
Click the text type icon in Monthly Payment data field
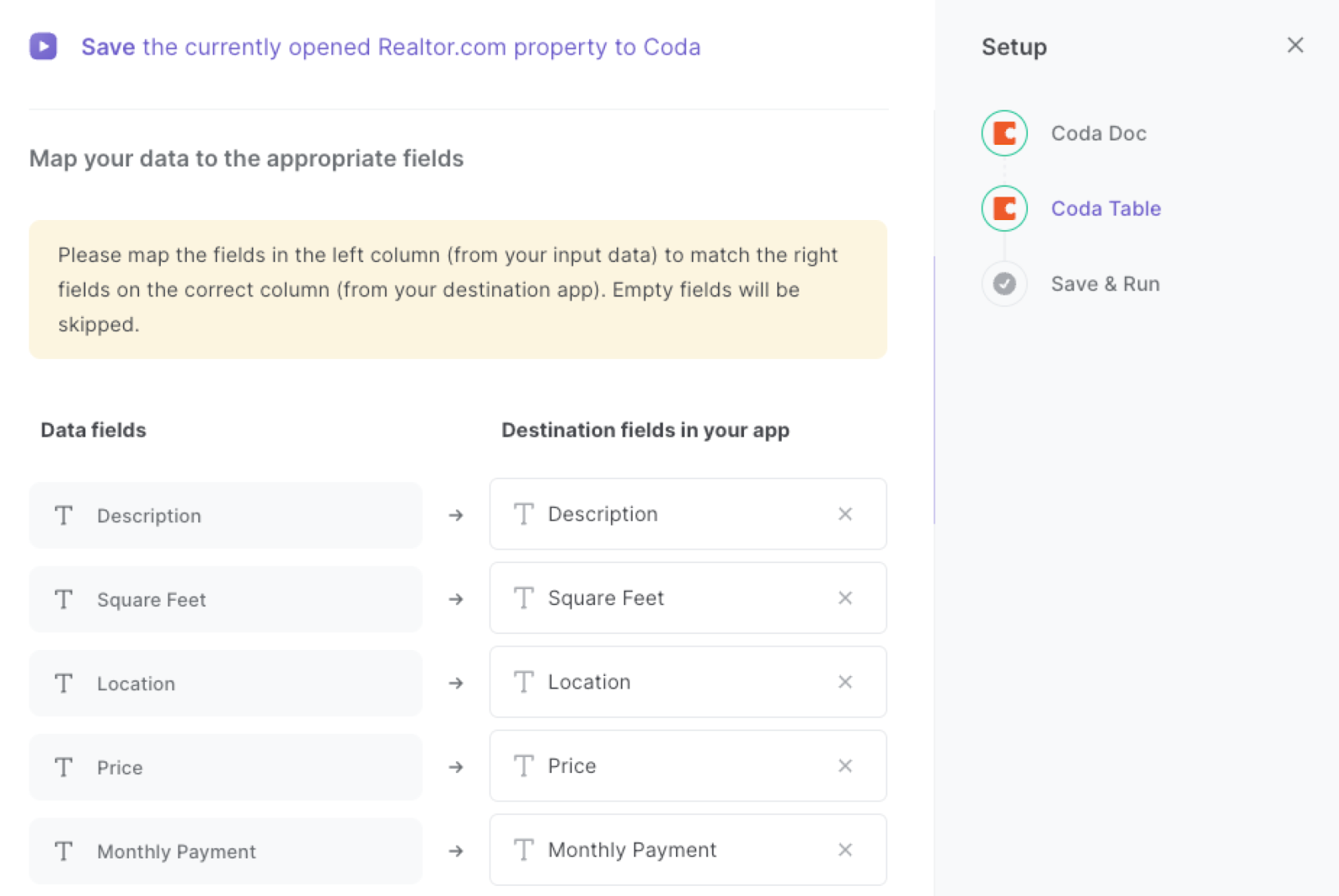point(64,851)
